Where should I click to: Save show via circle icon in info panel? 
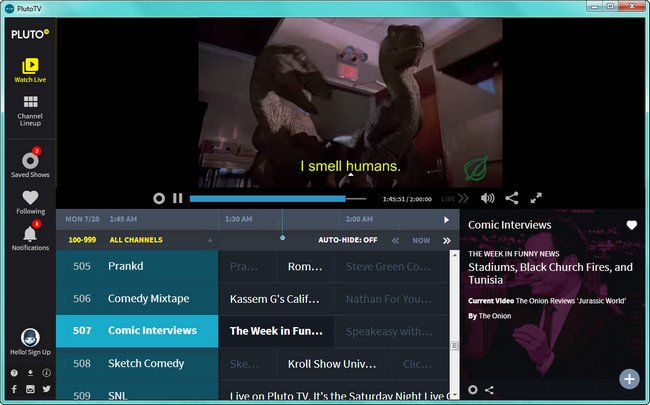pos(473,390)
